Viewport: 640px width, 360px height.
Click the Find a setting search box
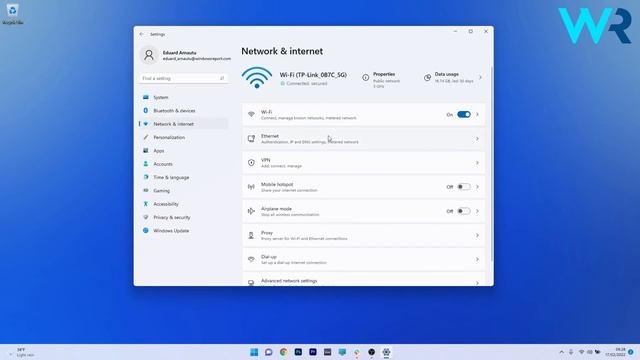coord(183,78)
